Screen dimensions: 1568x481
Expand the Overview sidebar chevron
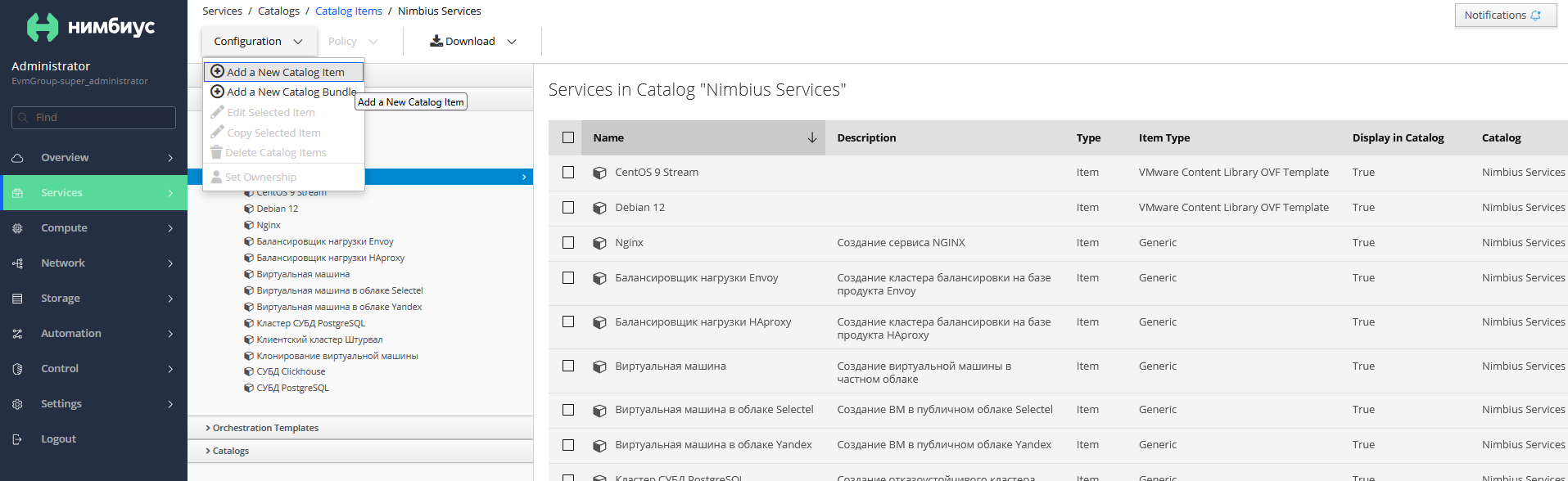[x=170, y=158]
